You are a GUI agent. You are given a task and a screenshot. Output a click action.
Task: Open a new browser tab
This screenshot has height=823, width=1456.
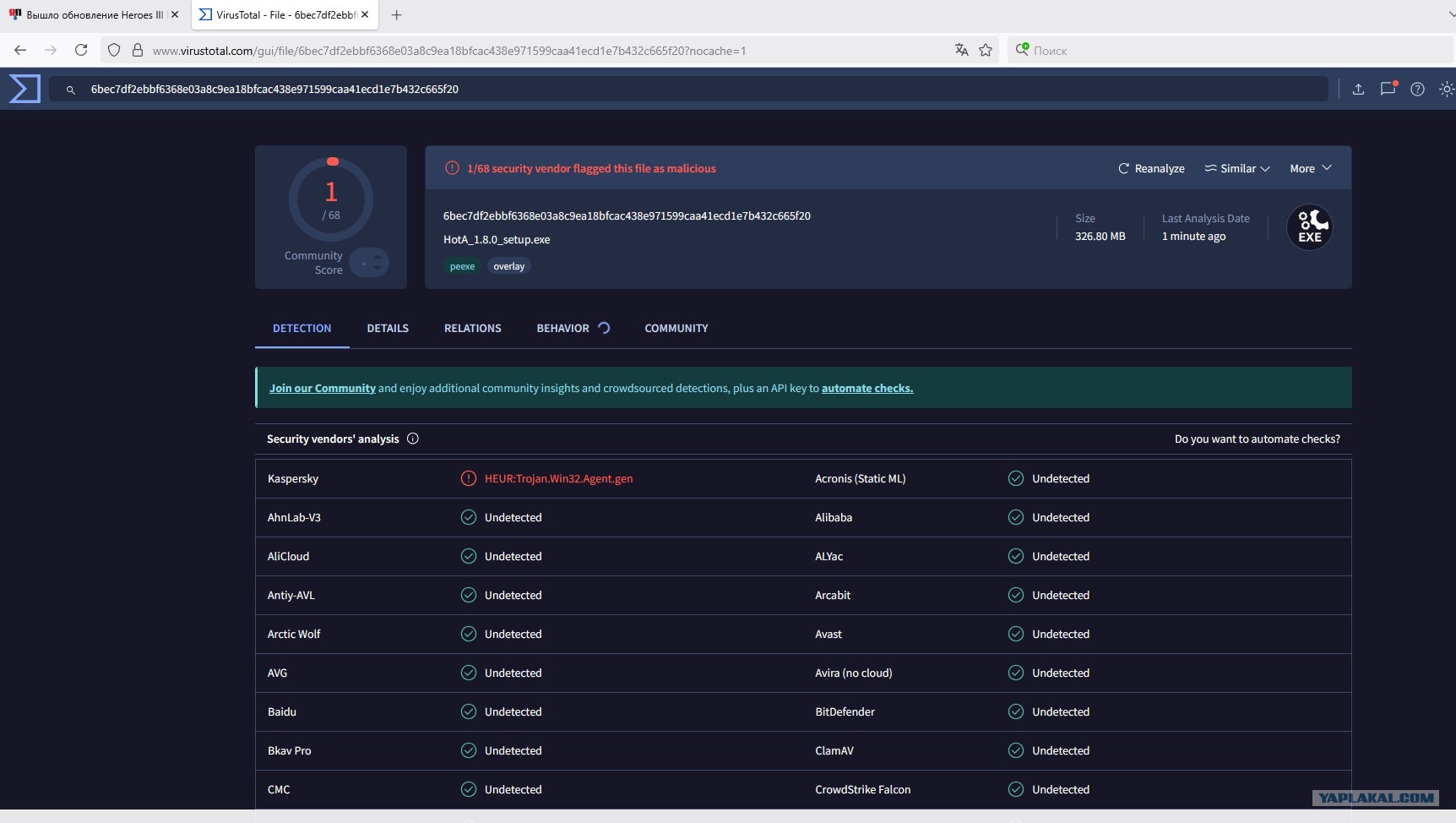[396, 14]
